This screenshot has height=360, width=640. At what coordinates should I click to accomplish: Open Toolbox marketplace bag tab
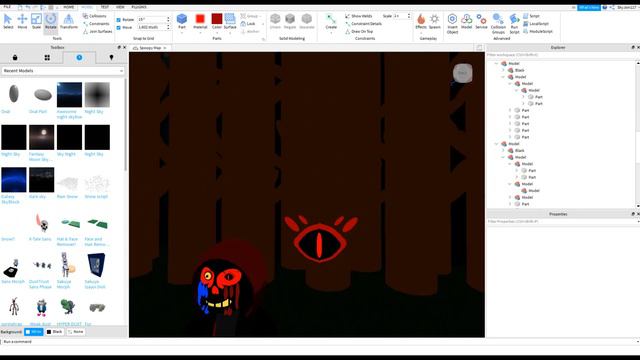tap(15, 58)
